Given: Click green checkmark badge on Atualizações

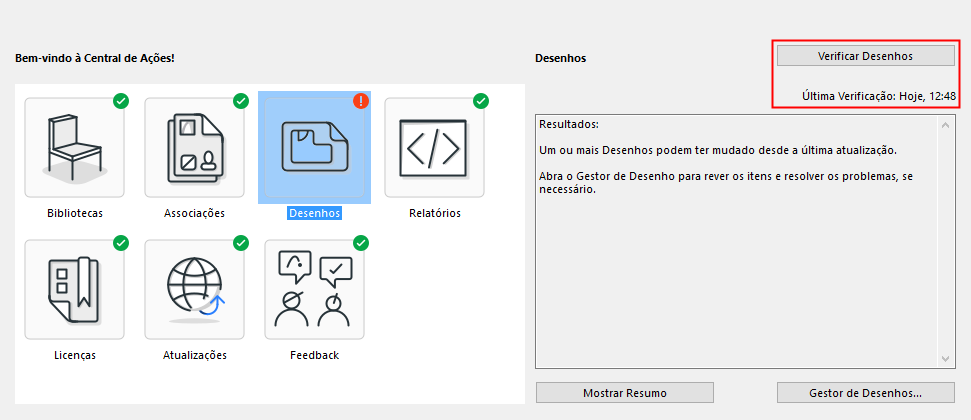Looking at the screenshot, I should (241, 243).
